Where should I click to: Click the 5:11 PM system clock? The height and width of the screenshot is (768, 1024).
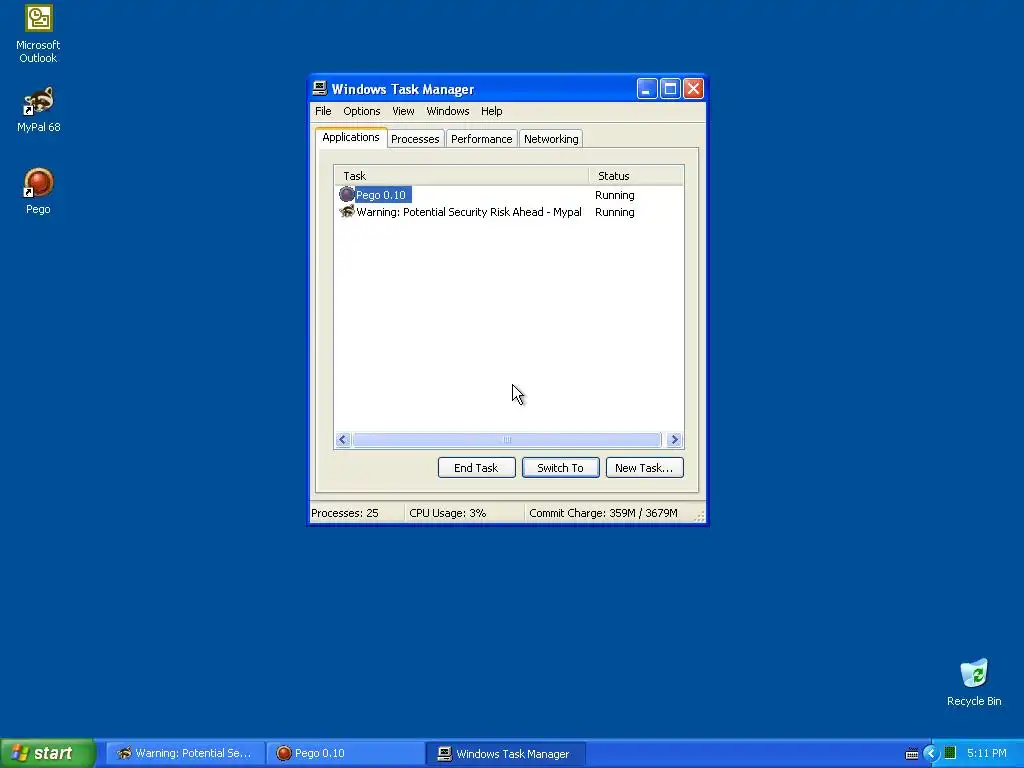click(x=987, y=753)
